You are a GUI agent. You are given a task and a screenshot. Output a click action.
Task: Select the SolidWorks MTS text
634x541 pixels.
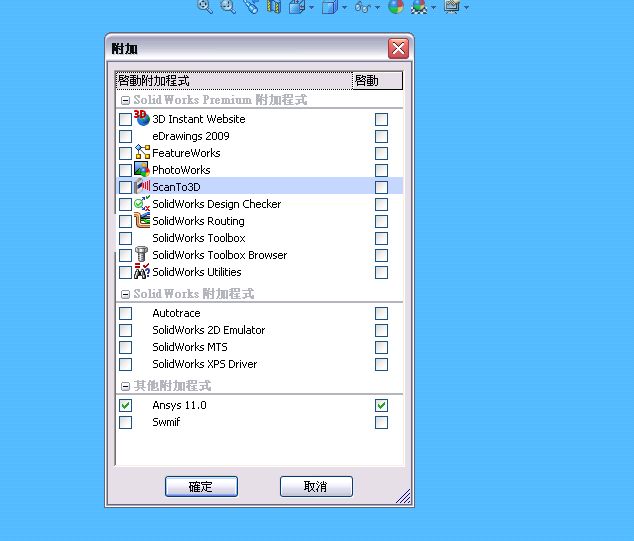[x=190, y=347]
